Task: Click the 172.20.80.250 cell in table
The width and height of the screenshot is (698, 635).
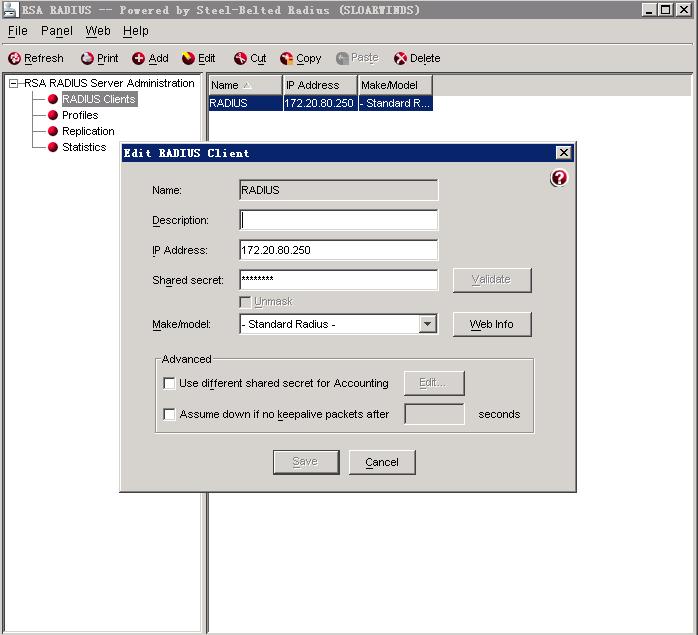Action: pos(320,103)
